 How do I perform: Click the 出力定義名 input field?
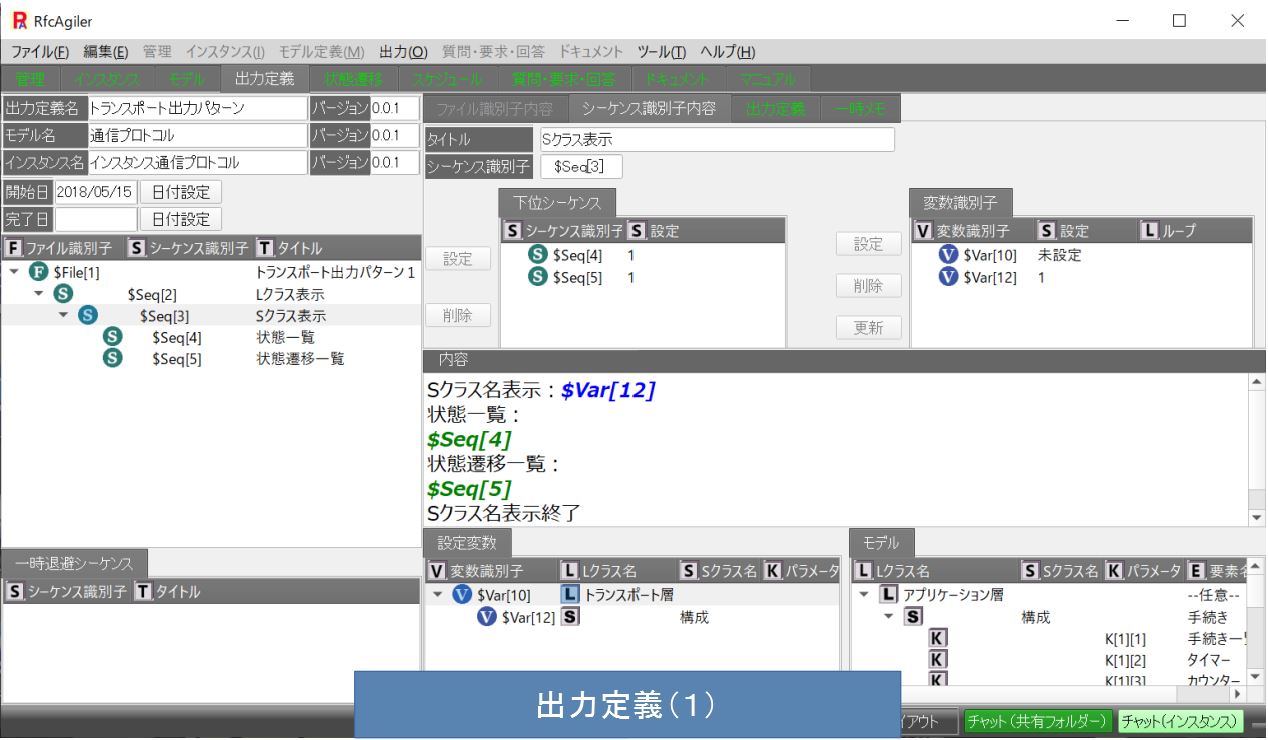(x=197, y=108)
